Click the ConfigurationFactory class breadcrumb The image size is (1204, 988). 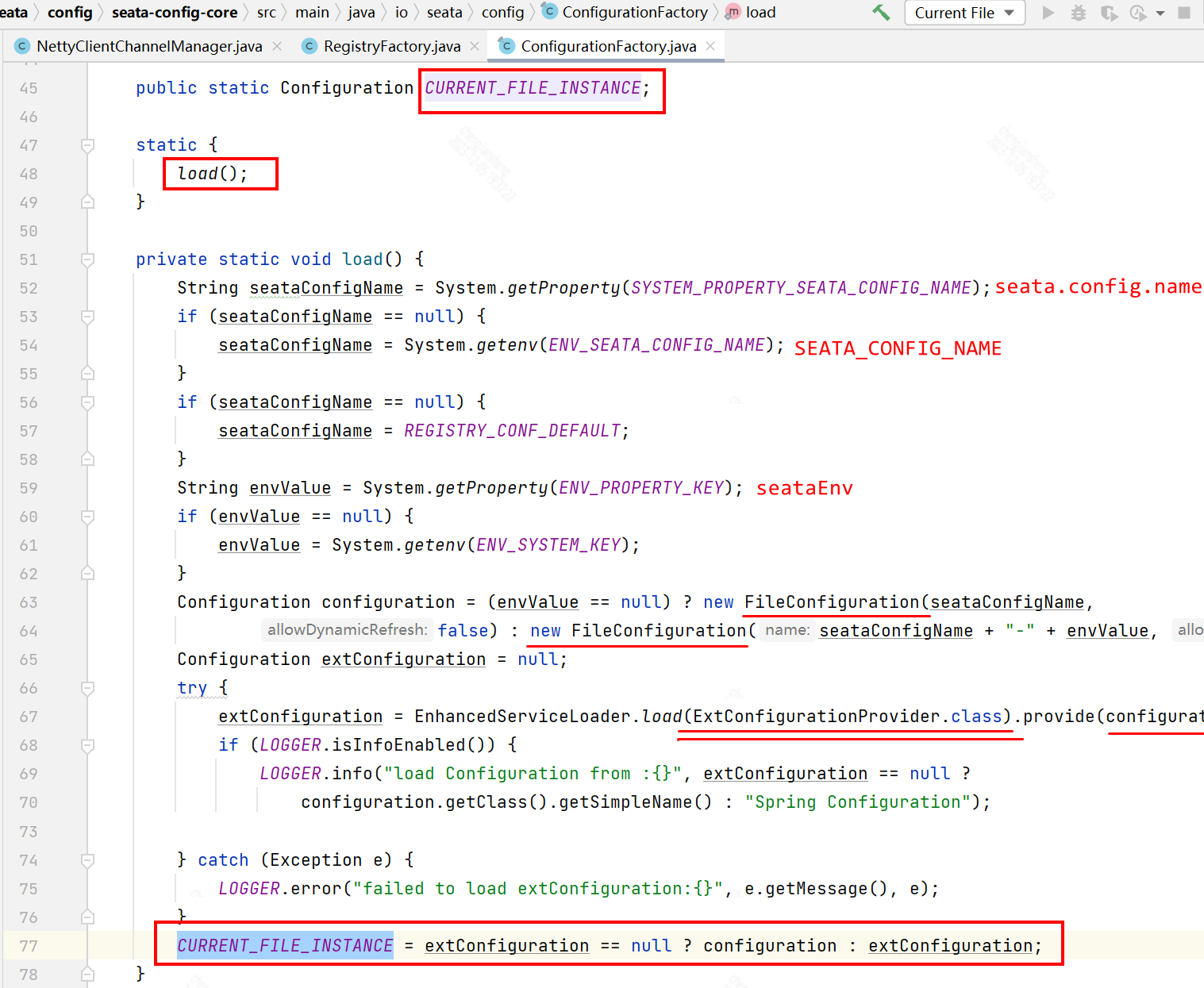(x=635, y=12)
